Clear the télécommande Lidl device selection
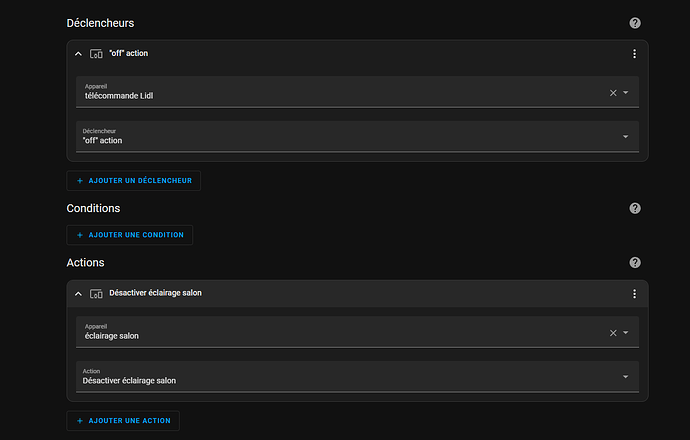Screen dimensions: 690x440 (x=613, y=93)
